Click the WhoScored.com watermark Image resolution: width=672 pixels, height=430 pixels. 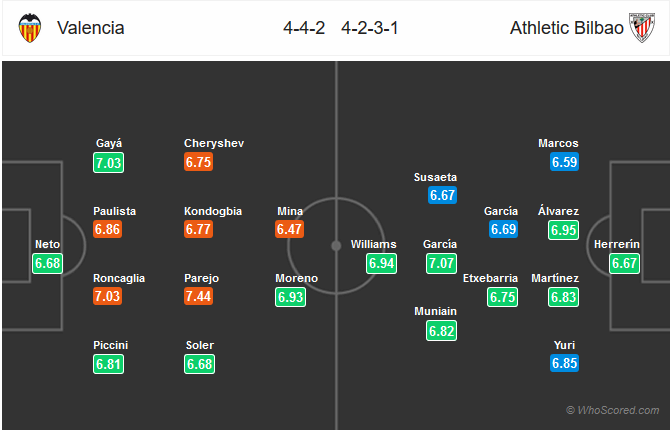click(x=613, y=410)
